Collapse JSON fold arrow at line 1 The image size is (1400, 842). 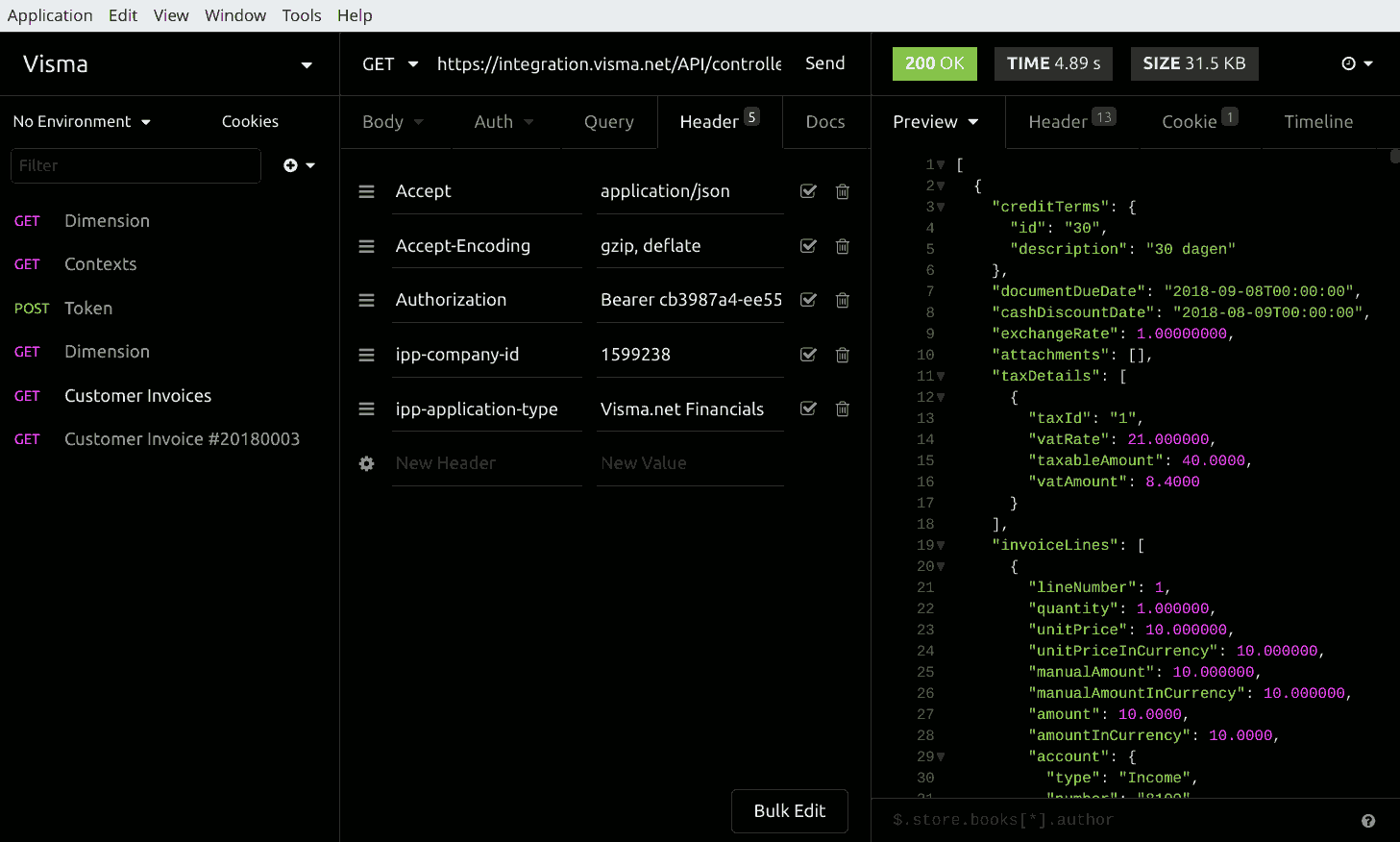coord(941,164)
